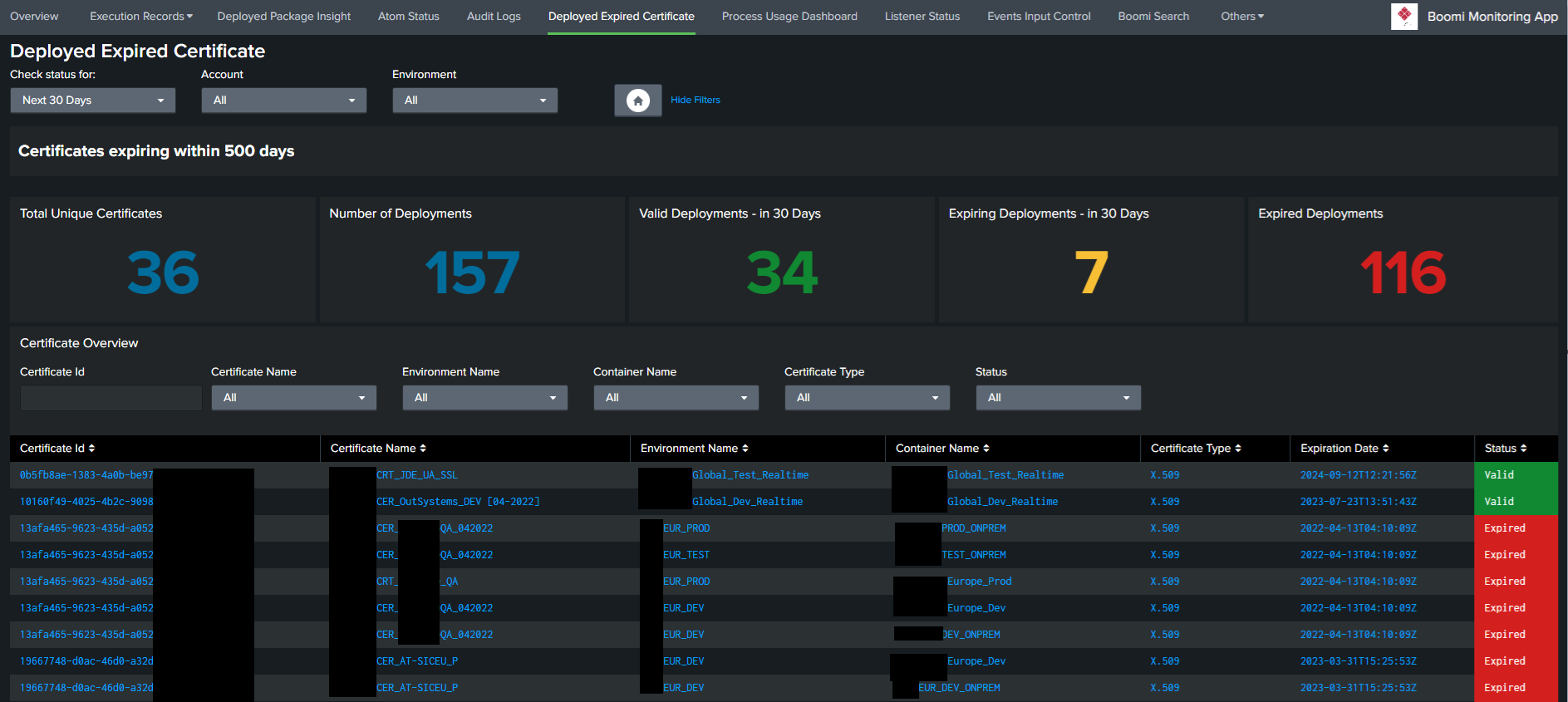The image size is (1568, 702).
Task: Open the Environment filter dropdown
Action: [475, 101]
